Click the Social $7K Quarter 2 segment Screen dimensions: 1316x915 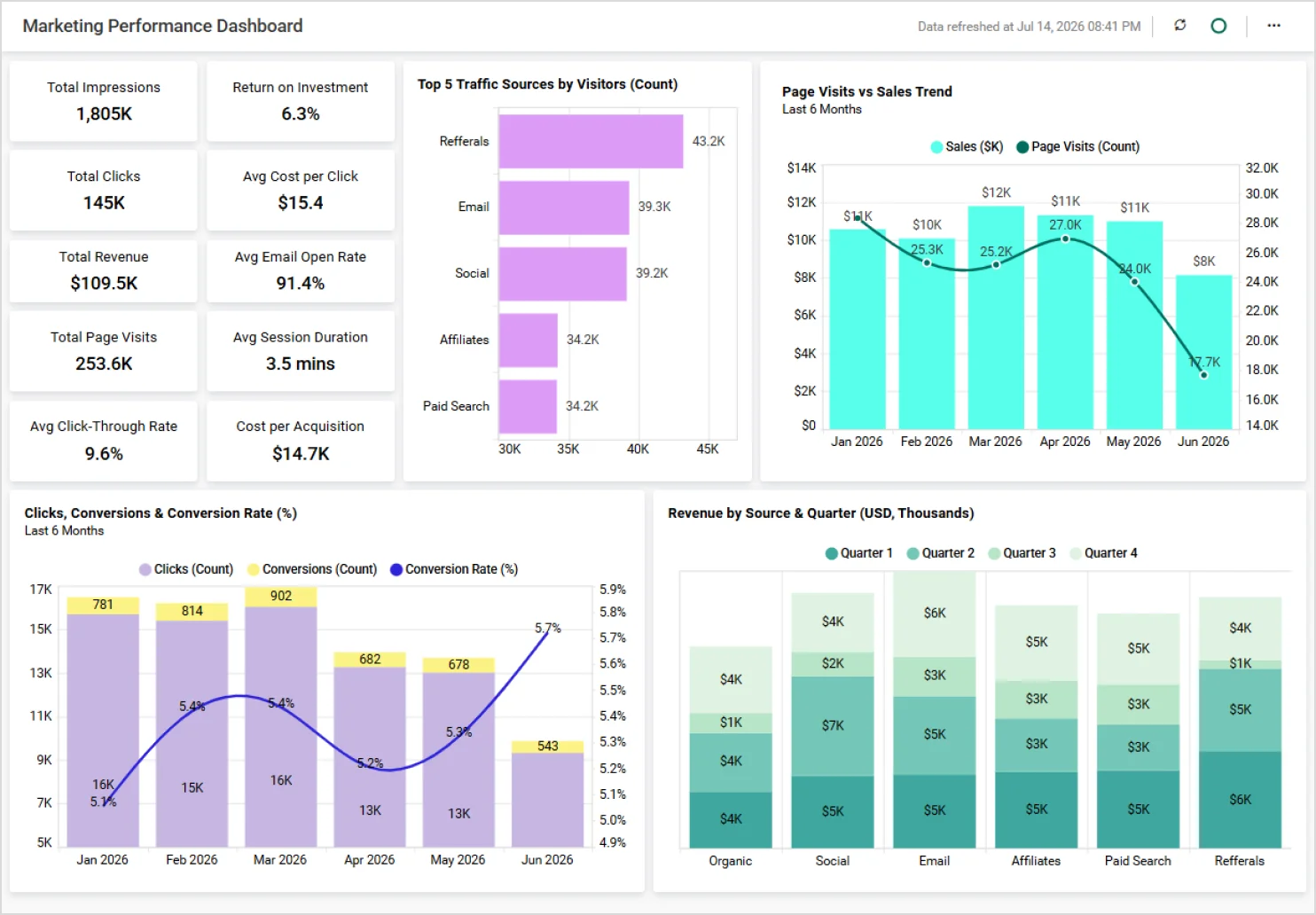point(833,725)
